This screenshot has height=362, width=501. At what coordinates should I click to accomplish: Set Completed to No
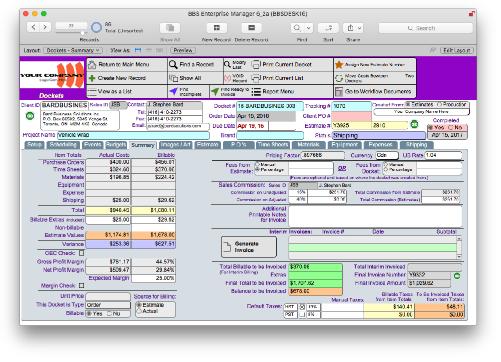pos(451,127)
